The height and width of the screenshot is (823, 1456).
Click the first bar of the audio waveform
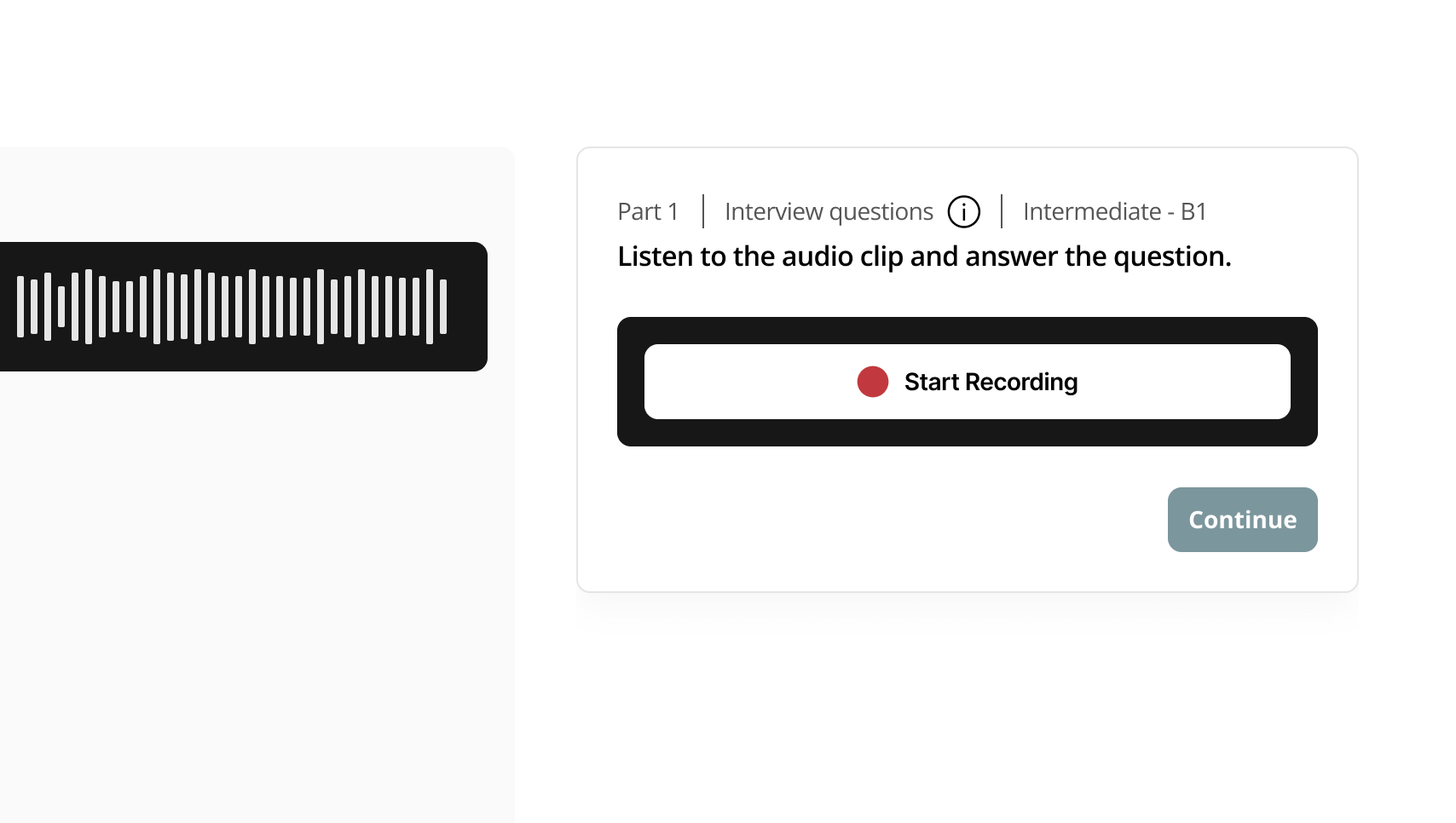pos(20,307)
